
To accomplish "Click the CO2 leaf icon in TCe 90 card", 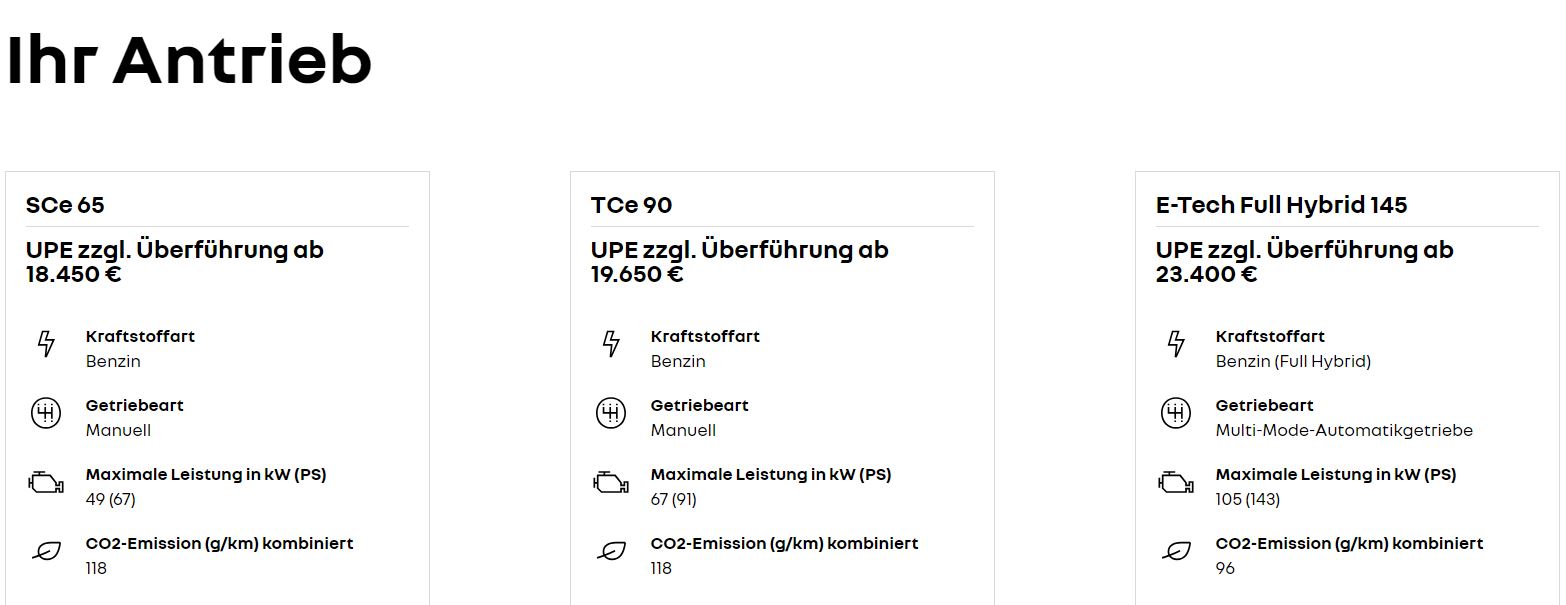I will point(611,551).
